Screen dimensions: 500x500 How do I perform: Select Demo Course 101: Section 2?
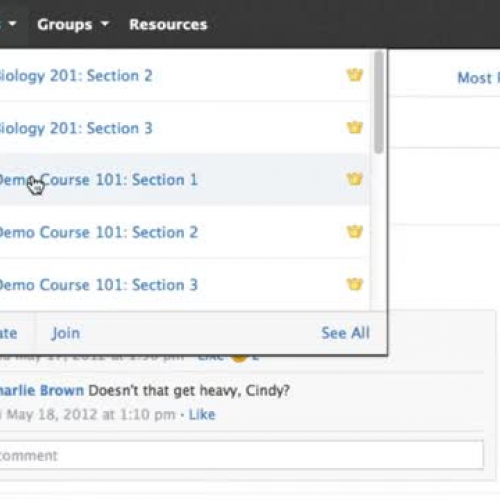pyautogui.click(x=98, y=232)
